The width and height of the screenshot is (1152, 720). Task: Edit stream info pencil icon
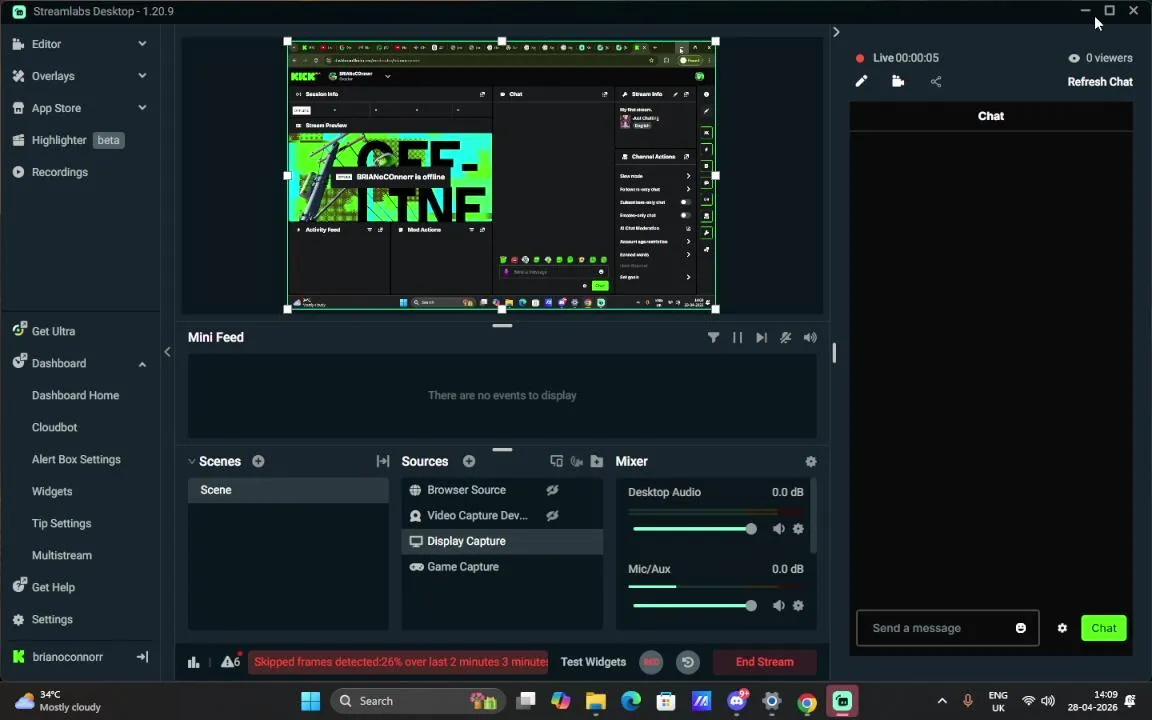[x=861, y=82]
